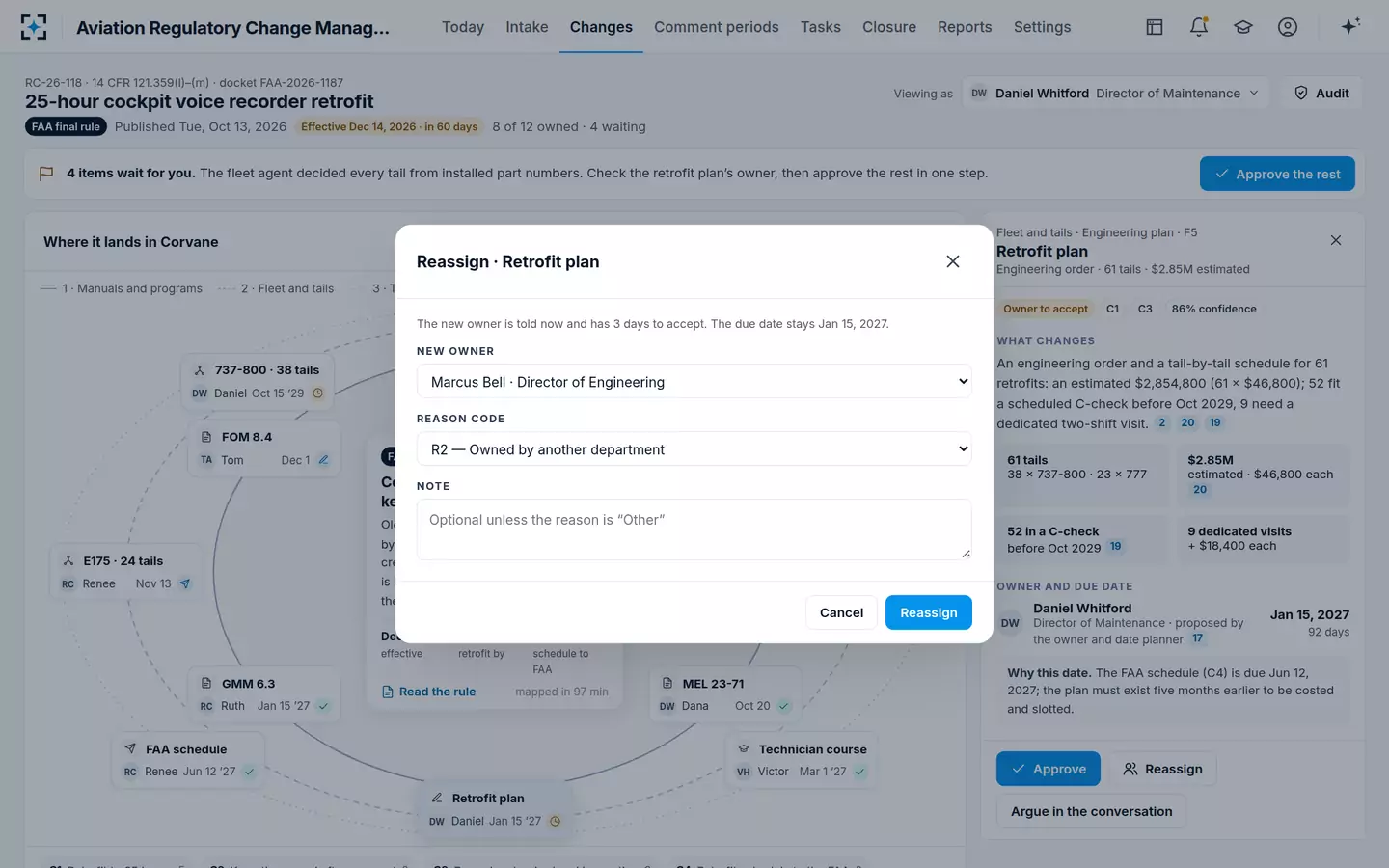Screen dimensions: 1389x868
Task: Click the C1 tag in side panel
Action: tap(1112, 309)
